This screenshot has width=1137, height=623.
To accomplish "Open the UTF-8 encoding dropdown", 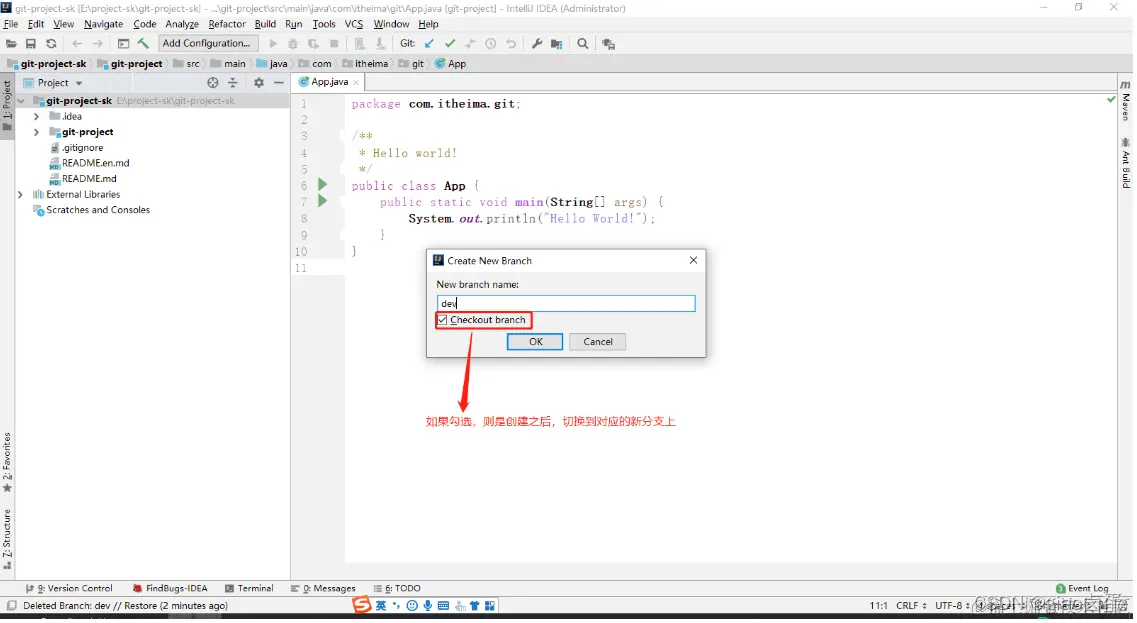I will click(951, 606).
